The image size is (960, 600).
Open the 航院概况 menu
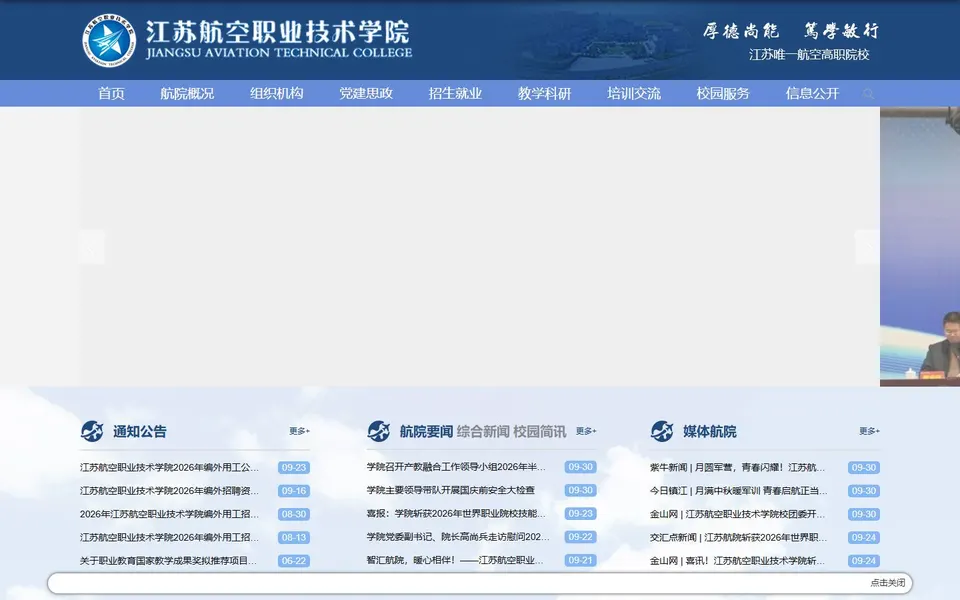(187, 94)
